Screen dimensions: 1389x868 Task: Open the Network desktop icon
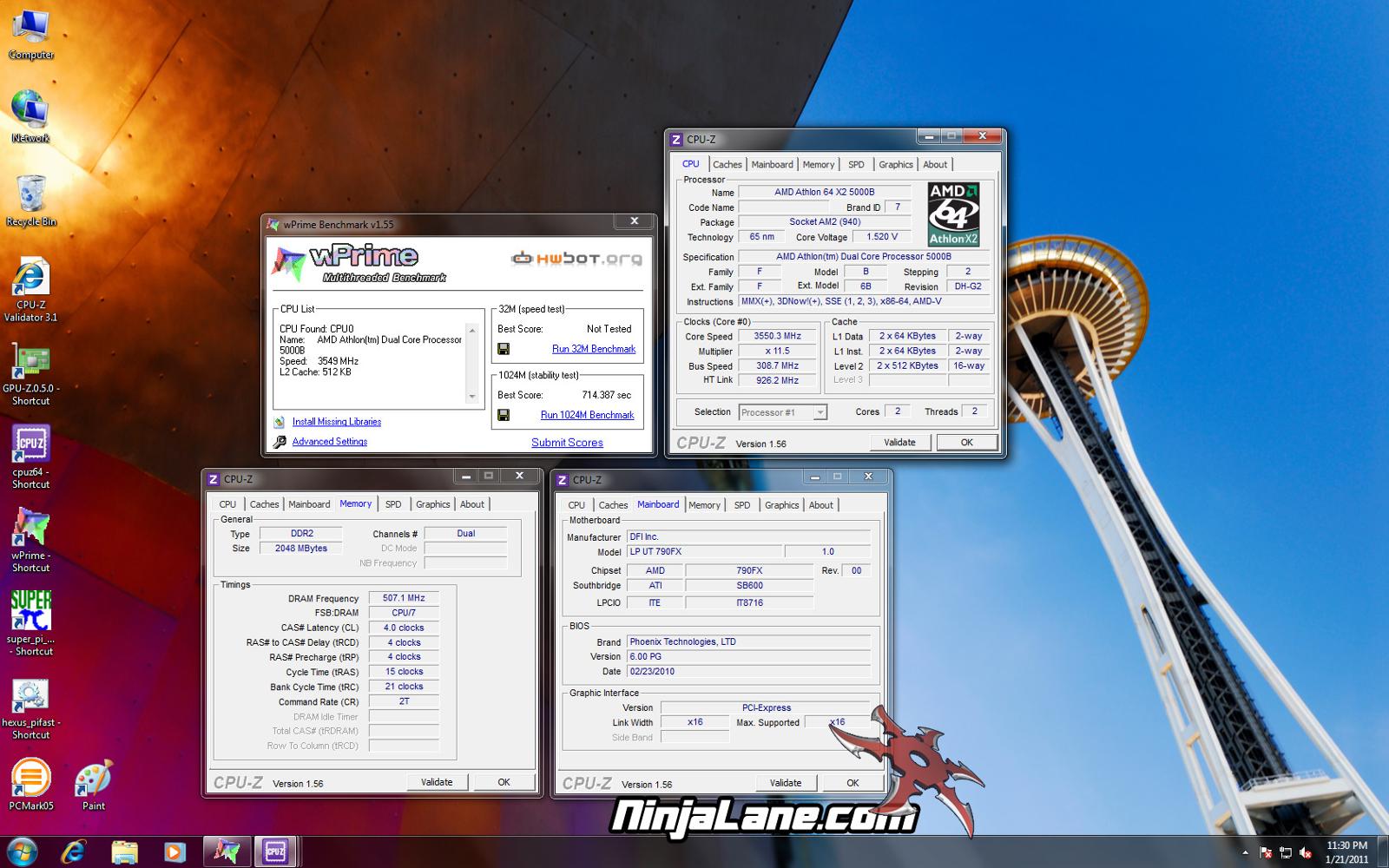[30, 117]
